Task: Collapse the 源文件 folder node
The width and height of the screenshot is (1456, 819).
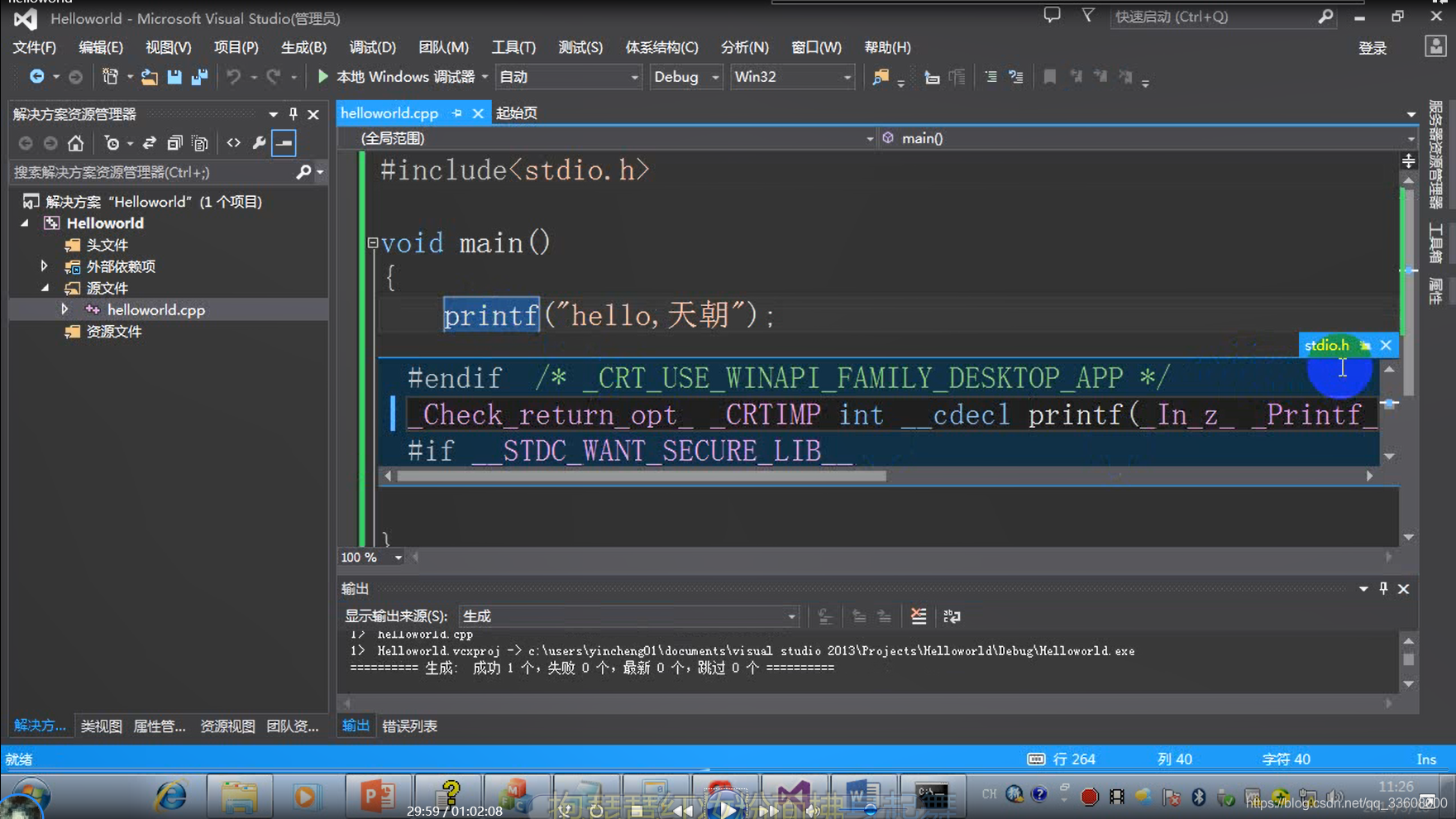Action: (x=45, y=288)
